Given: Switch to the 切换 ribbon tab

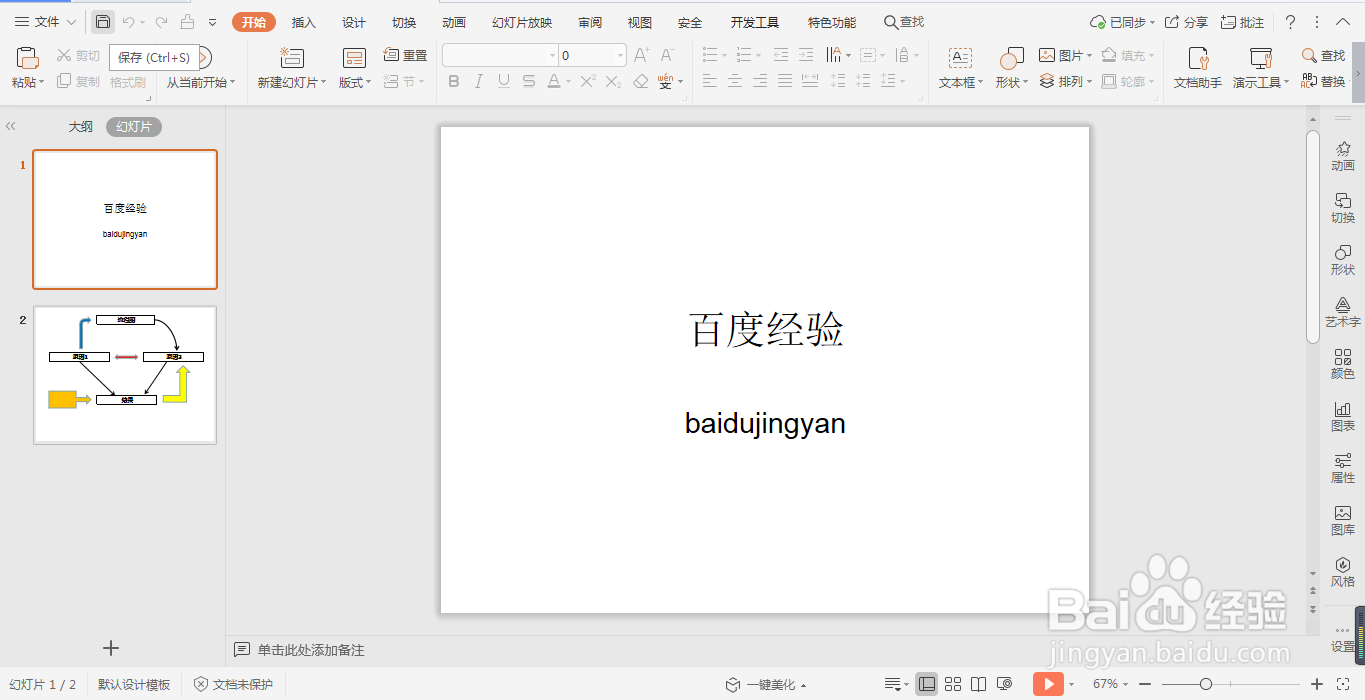Looking at the screenshot, I should click(404, 22).
